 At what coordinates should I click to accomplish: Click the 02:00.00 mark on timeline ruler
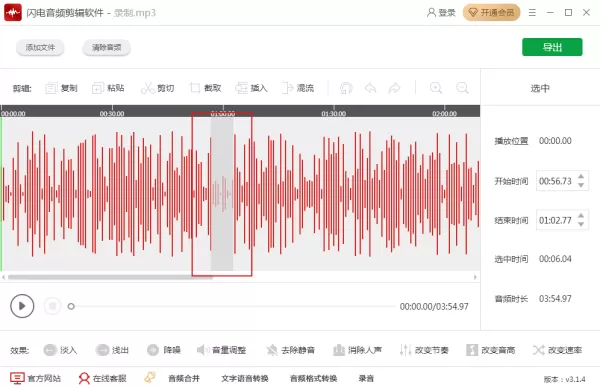click(x=444, y=114)
